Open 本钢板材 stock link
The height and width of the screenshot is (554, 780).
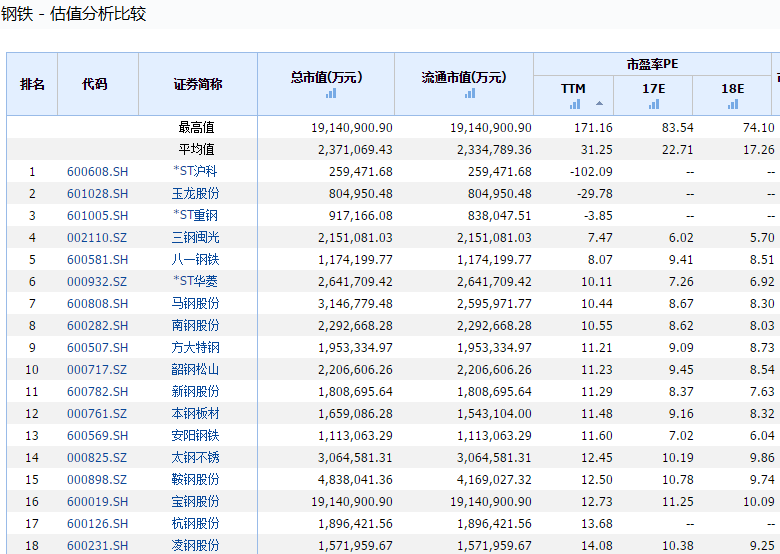click(195, 413)
